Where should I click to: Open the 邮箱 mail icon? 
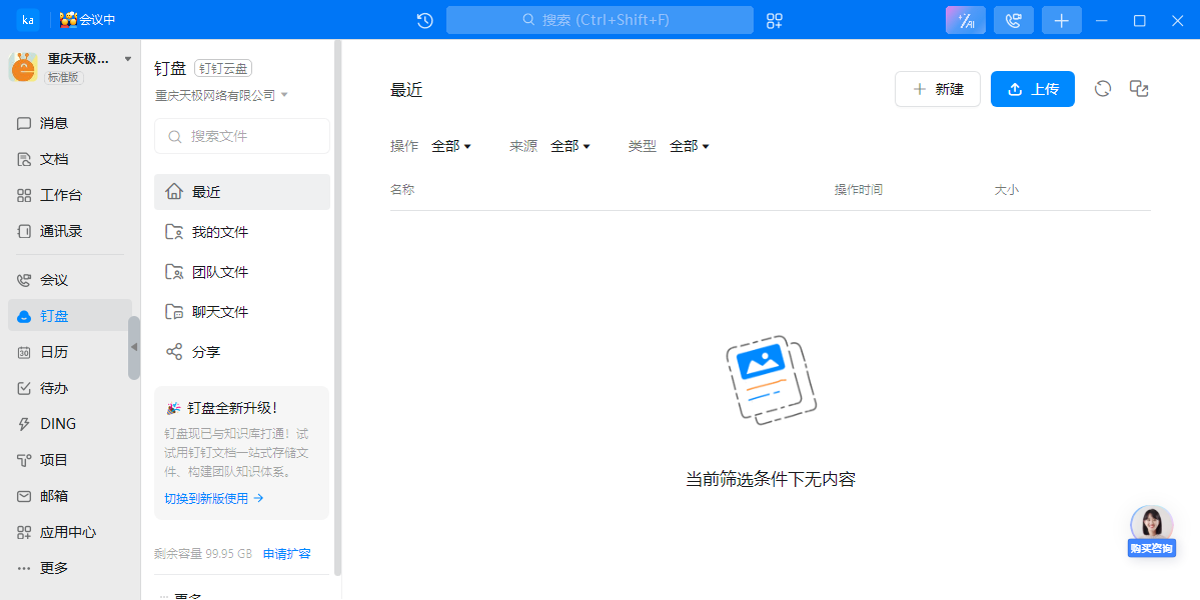point(24,495)
